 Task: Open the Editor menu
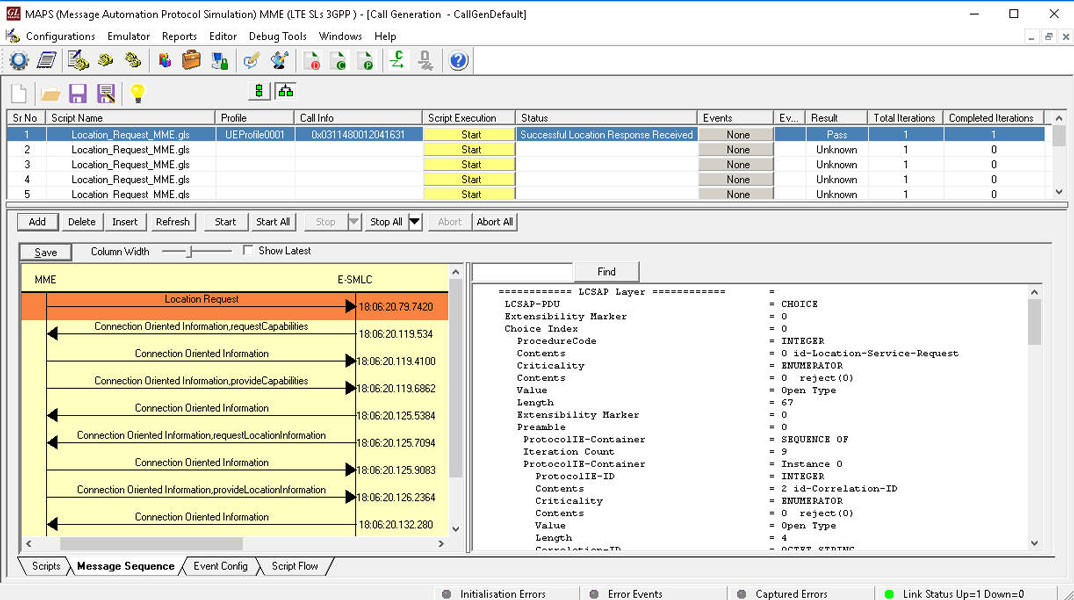223,36
